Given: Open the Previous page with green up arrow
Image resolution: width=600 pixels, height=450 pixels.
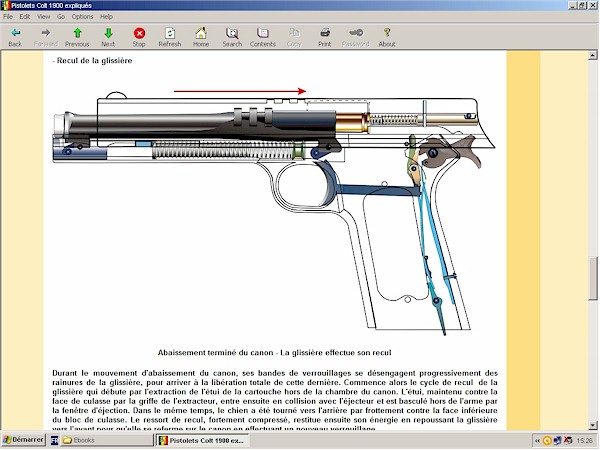Looking at the screenshot, I should point(77,37).
